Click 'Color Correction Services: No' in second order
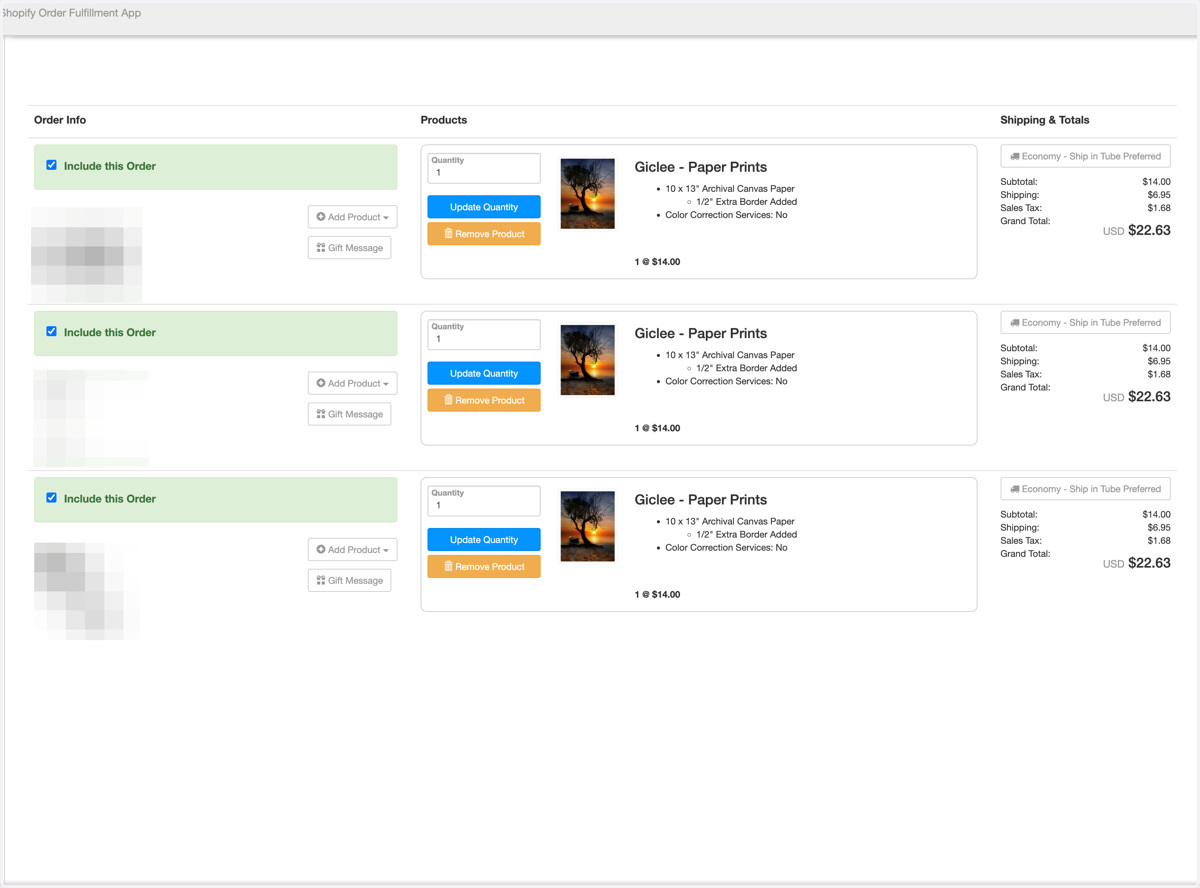Screen dimensions: 1200x888 (726, 381)
